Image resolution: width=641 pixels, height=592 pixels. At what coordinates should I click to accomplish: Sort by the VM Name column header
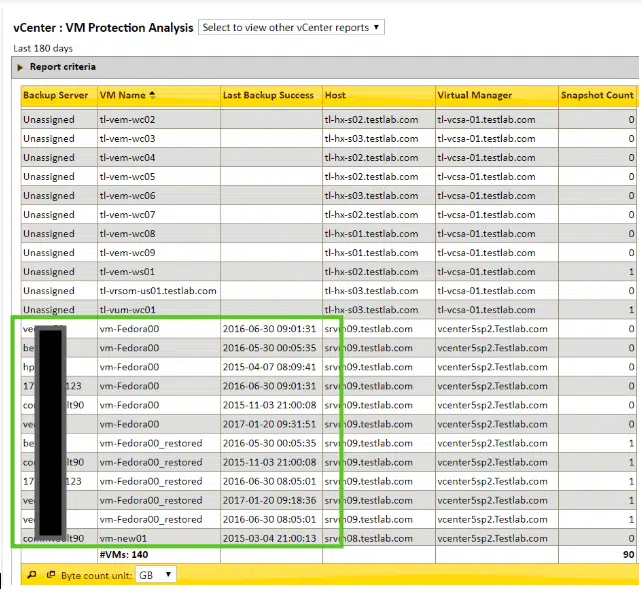pyautogui.click(x=123, y=95)
